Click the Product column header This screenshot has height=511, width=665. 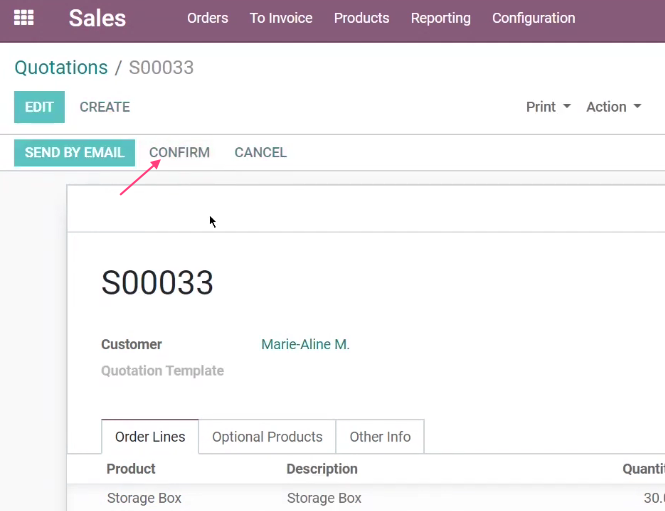pos(131,469)
